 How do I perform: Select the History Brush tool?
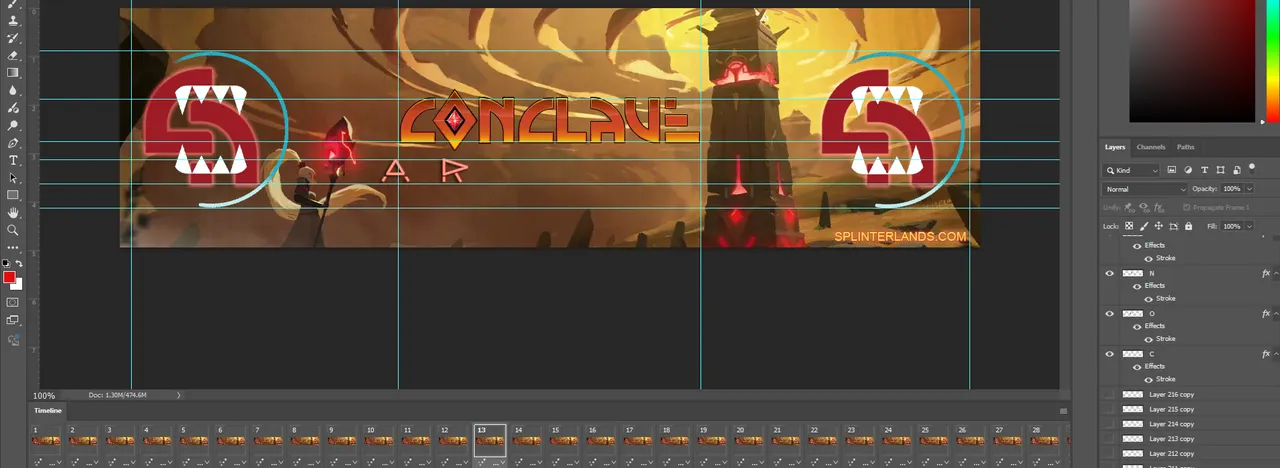coord(13,38)
